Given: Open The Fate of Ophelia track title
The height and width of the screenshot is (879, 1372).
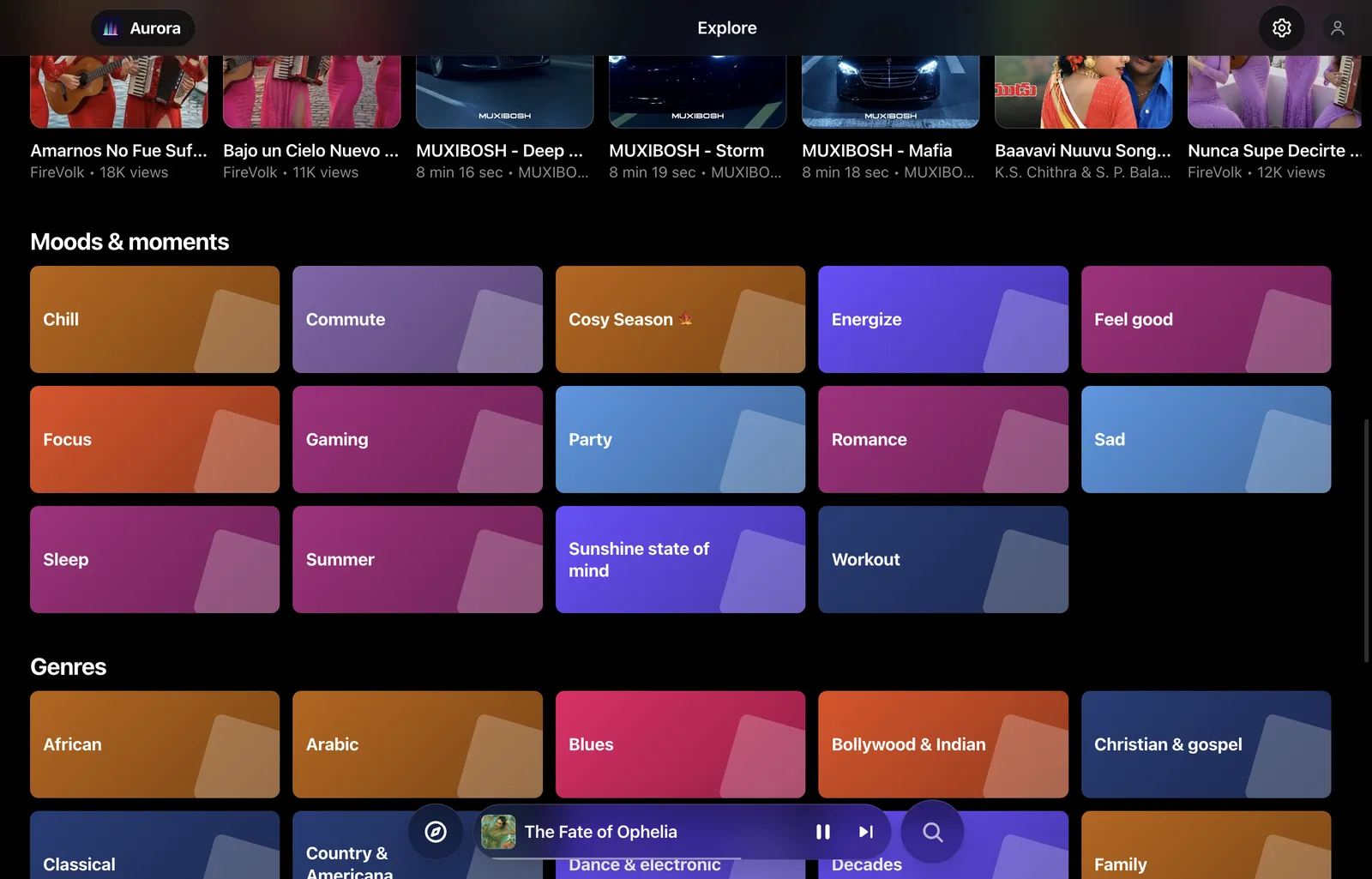Looking at the screenshot, I should point(601,832).
